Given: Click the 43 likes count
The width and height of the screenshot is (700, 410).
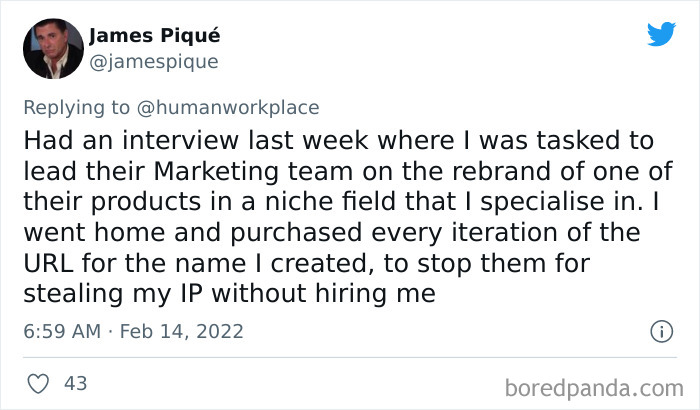Looking at the screenshot, I should click(74, 382).
